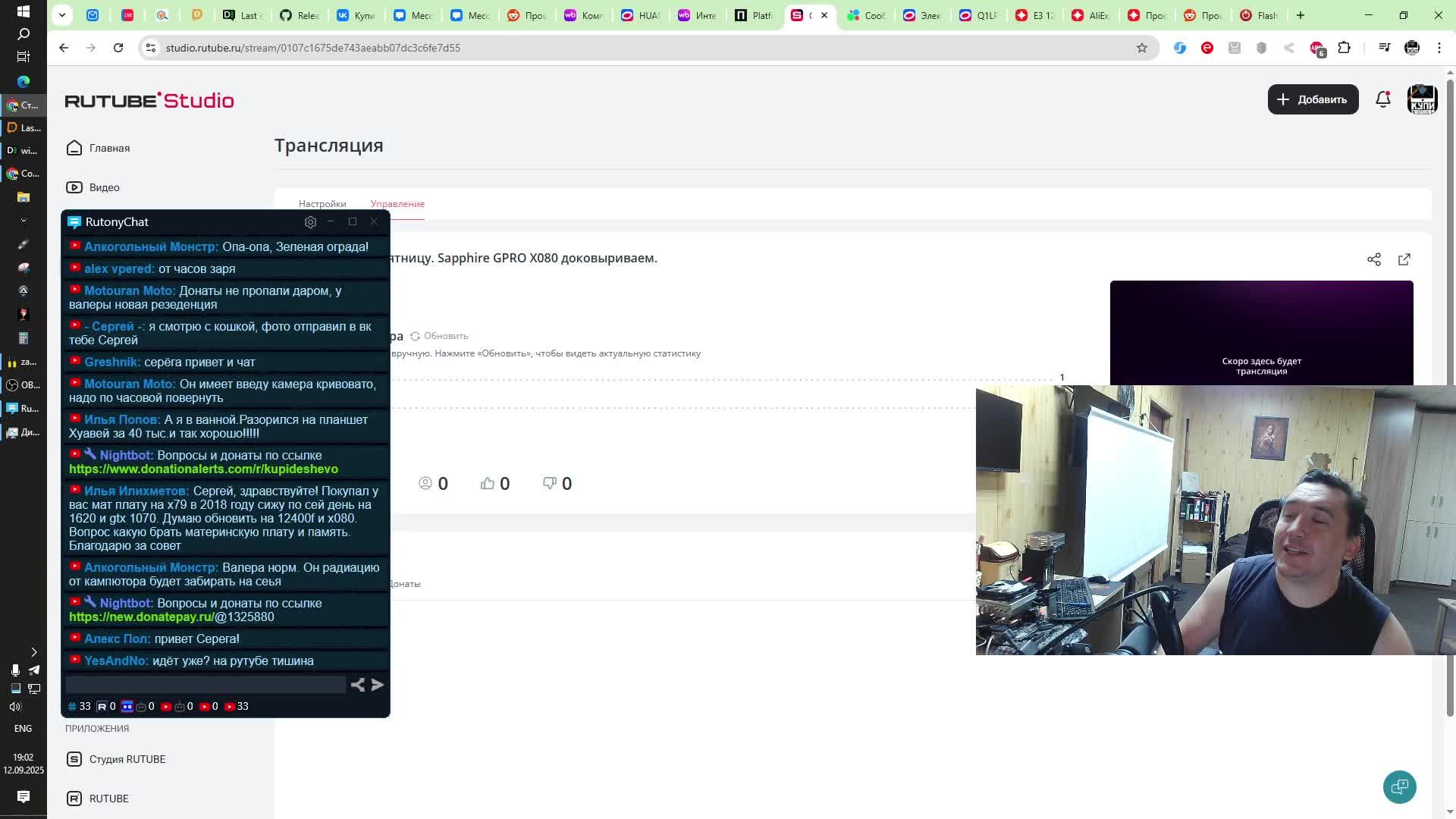Click the Rutube viewer counter icon in chat footer
The height and width of the screenshot is (819, 1456).
[x=102, y=706]
